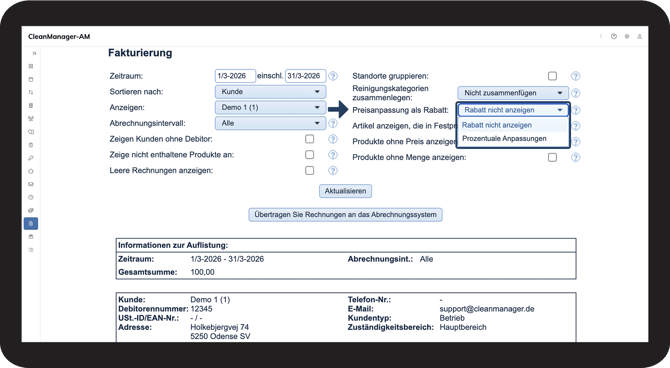
Task: Show help for Standorte gruppieren
Action: (576, 76)
